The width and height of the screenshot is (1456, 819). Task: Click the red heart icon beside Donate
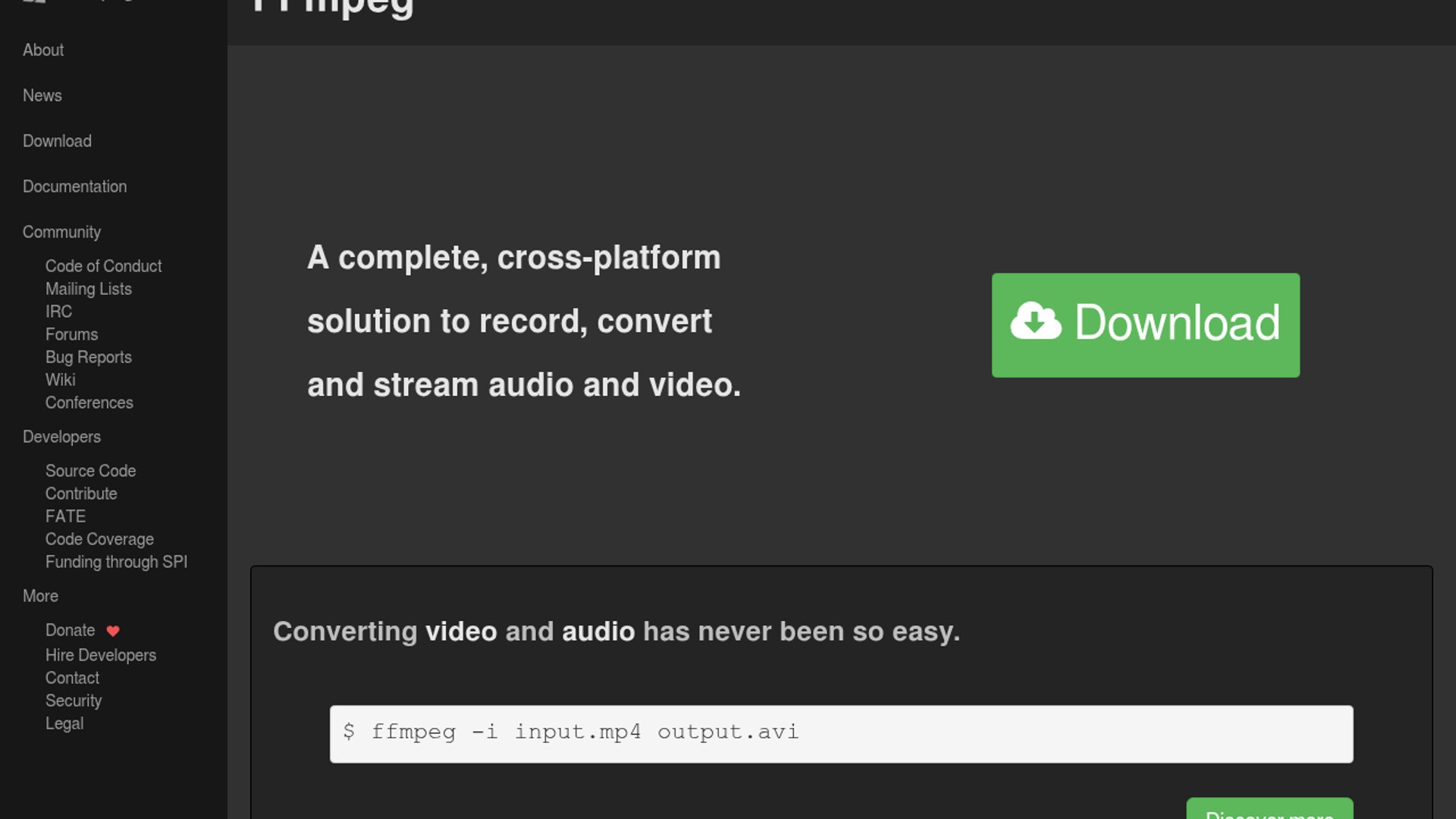click(113, 631)
